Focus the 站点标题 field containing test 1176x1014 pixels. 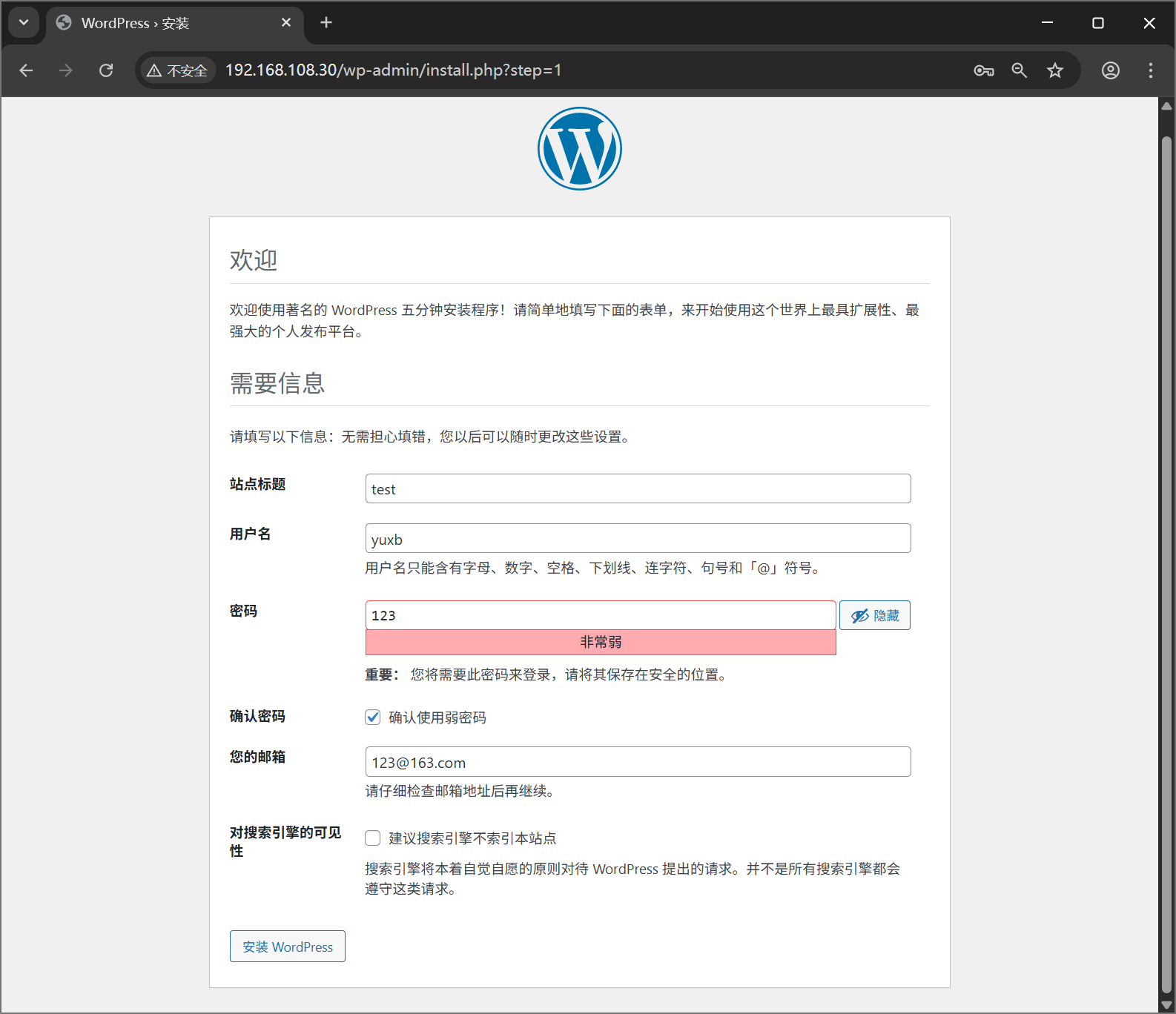638,488
